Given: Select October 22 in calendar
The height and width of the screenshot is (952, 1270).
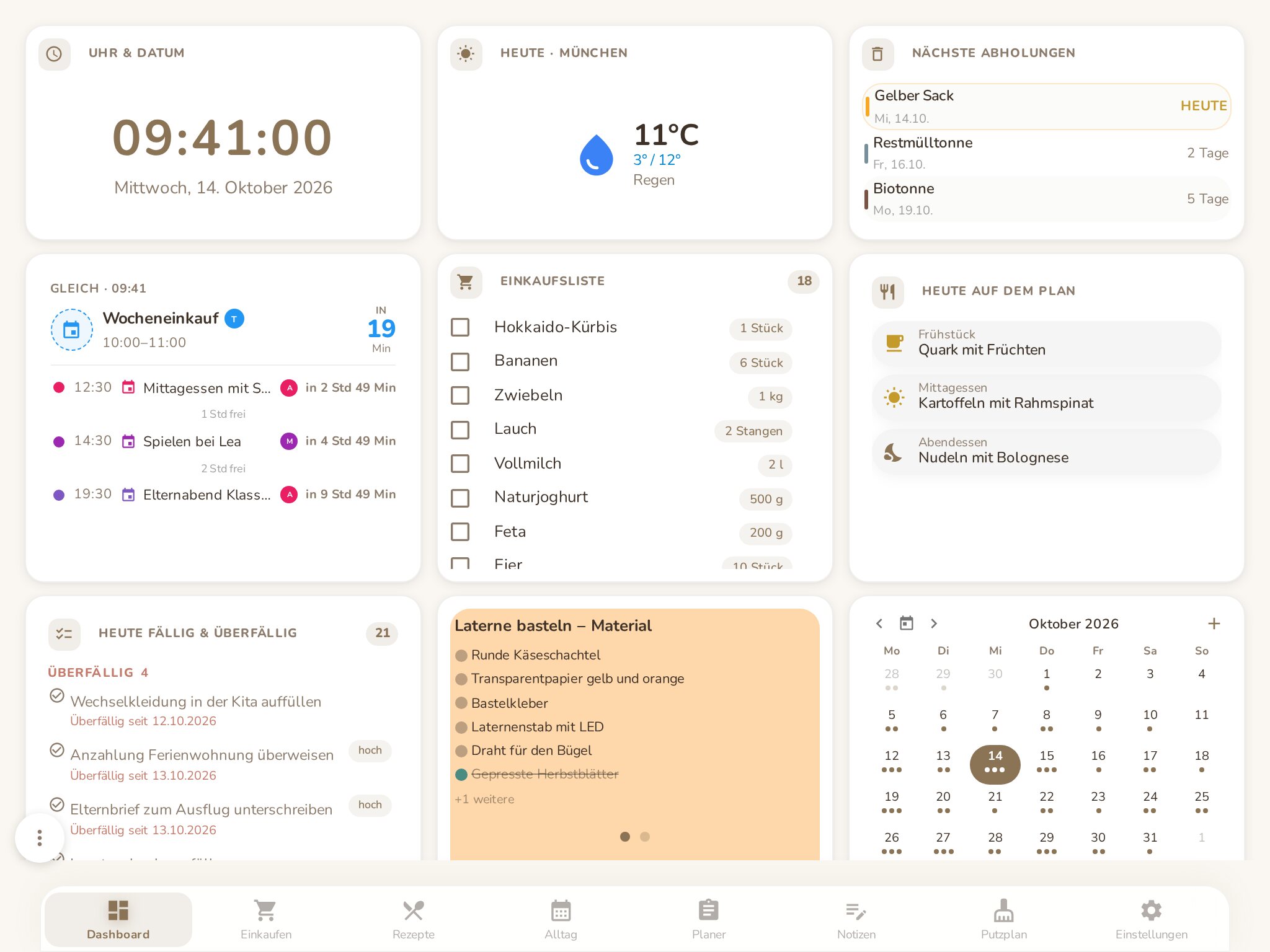Looking at the screenshot, I should 1047,802.
